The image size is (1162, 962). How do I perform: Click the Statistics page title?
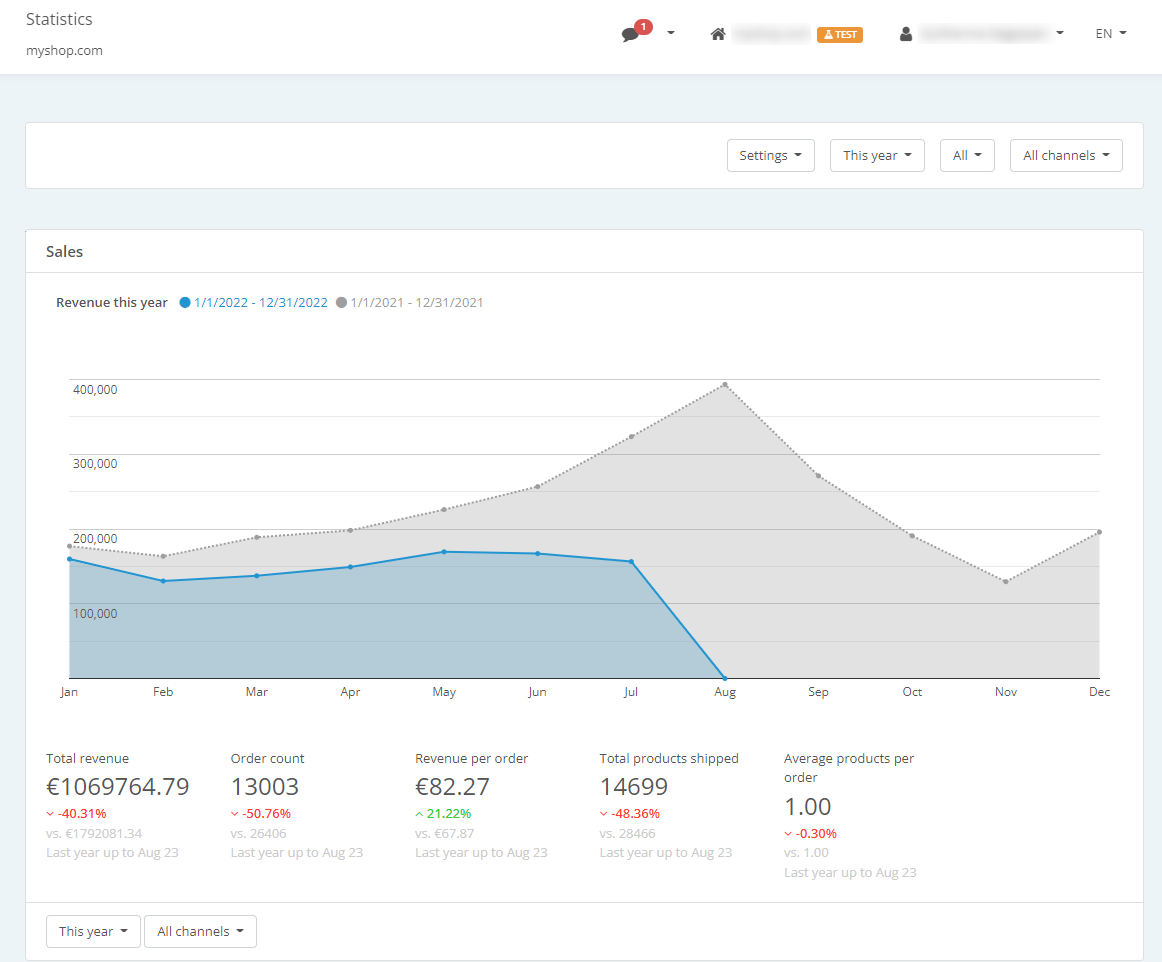pyautogui.click(x=59, y=19)
